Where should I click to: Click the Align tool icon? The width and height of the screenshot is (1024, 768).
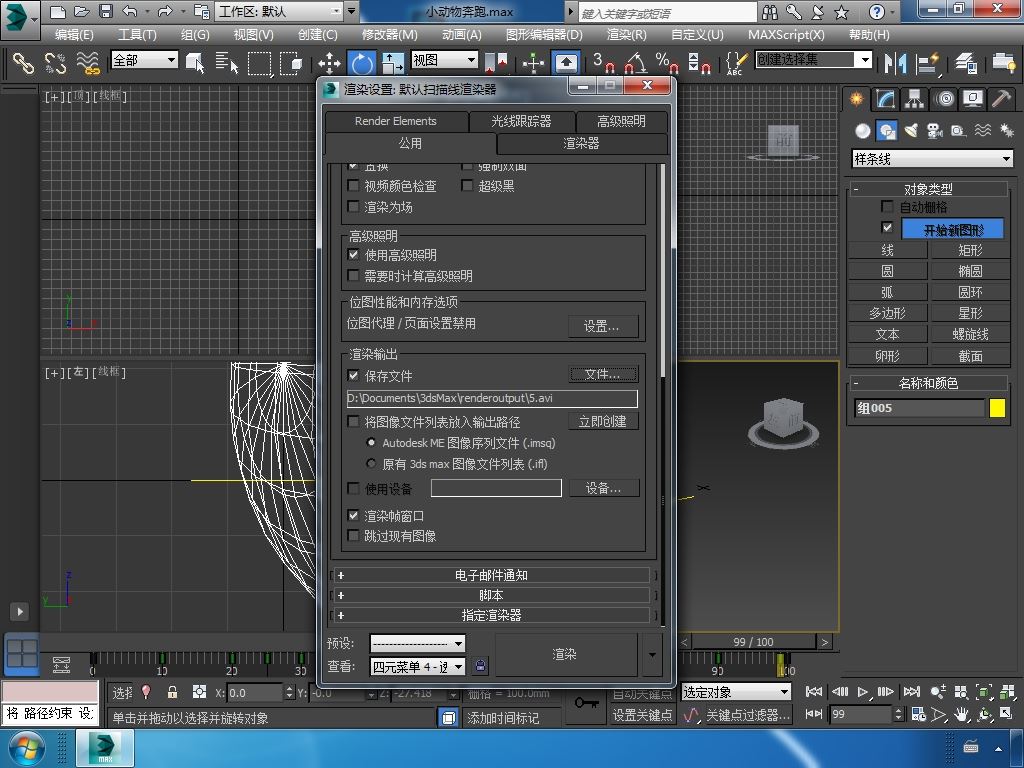point(927,63)
